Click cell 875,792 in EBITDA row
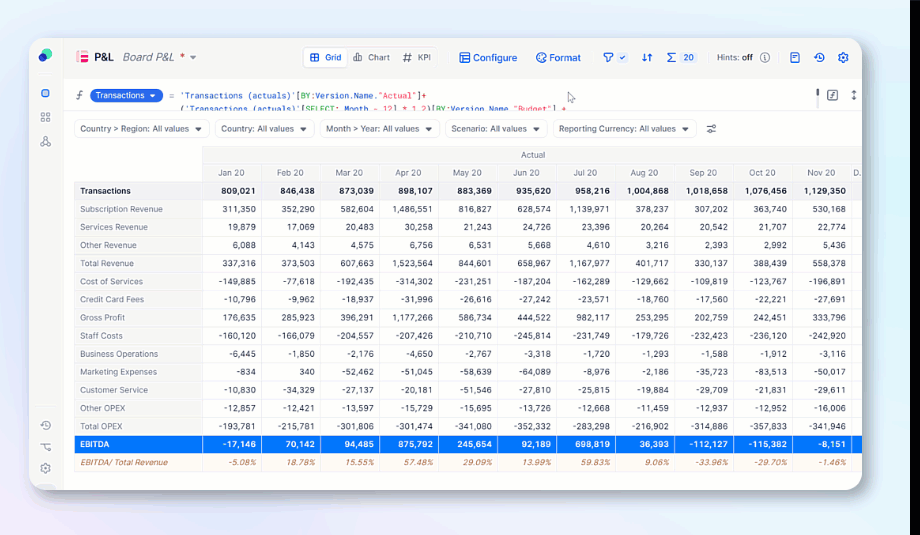Image resolution: width=920 pixels, height=535 pixels. click(x=409, y=444)
